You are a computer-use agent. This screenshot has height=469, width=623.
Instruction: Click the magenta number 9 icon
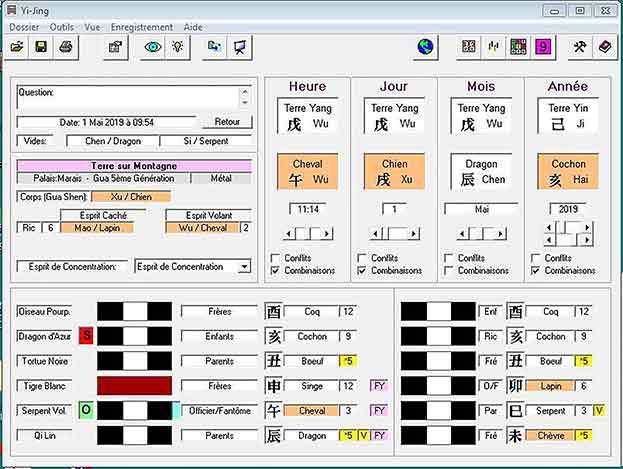point(543,47)
